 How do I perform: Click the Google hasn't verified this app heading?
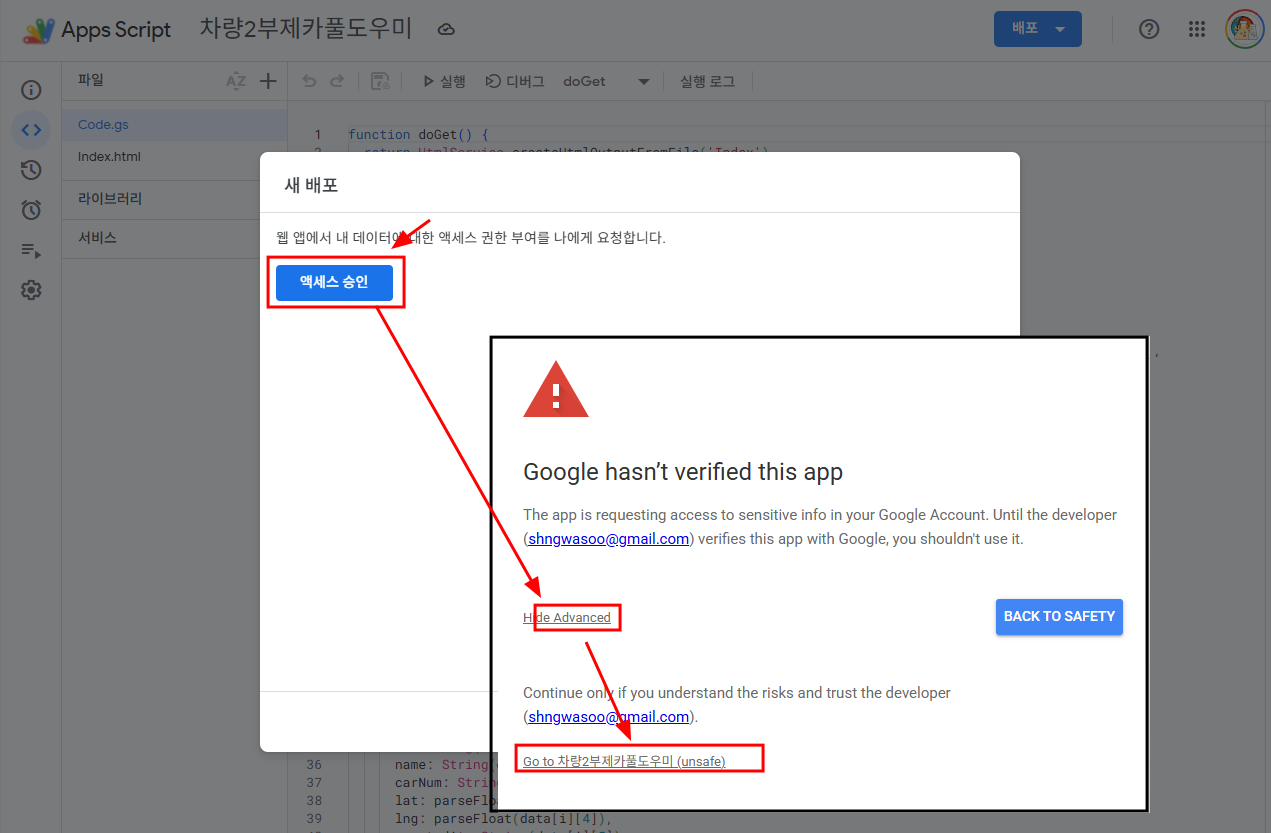pyautogui.click(x=683, y=472)
